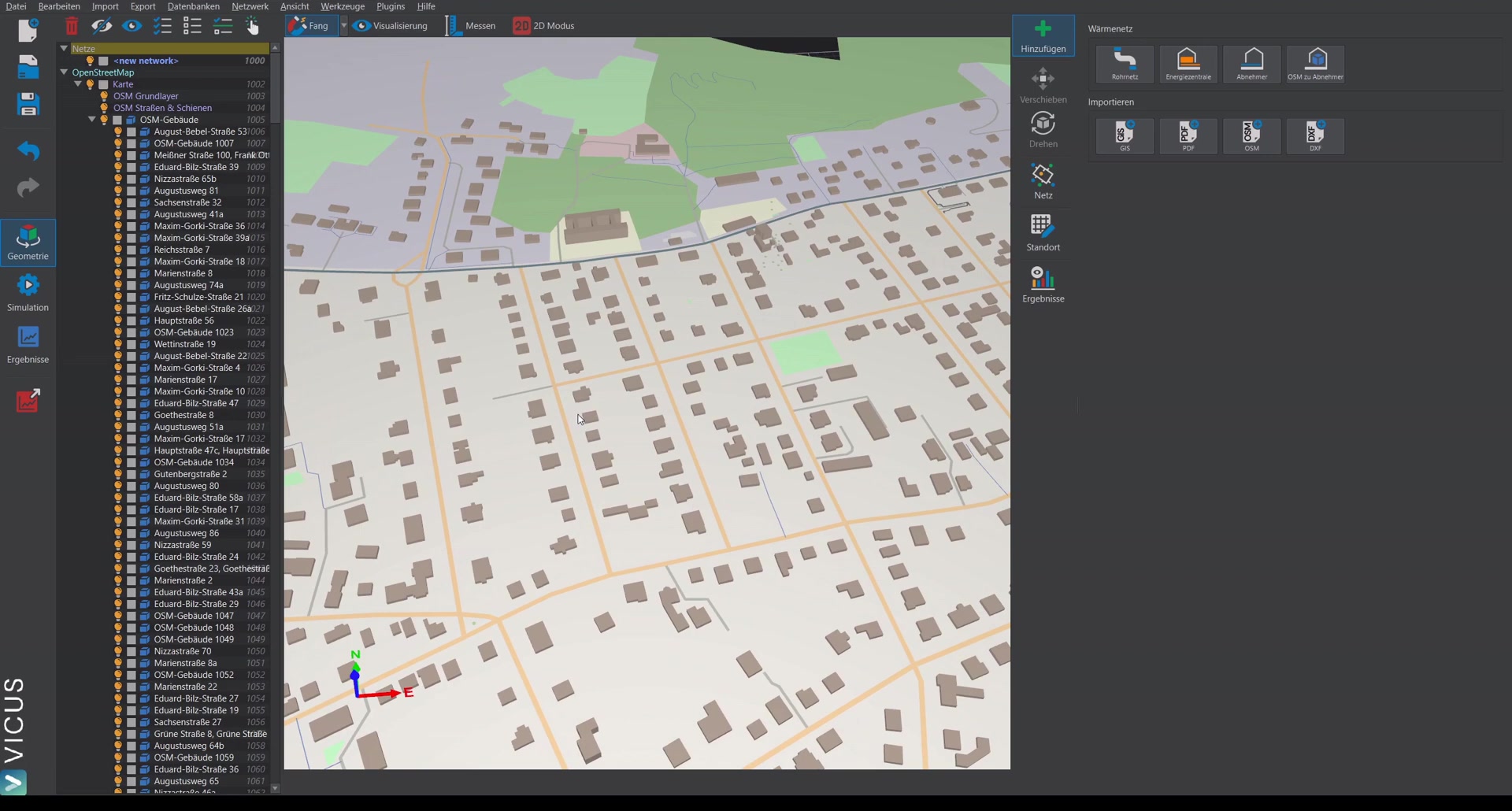This screenshot has height=811, width=1512.
Task: Import an OSM file
Action: coord(1252,136)
